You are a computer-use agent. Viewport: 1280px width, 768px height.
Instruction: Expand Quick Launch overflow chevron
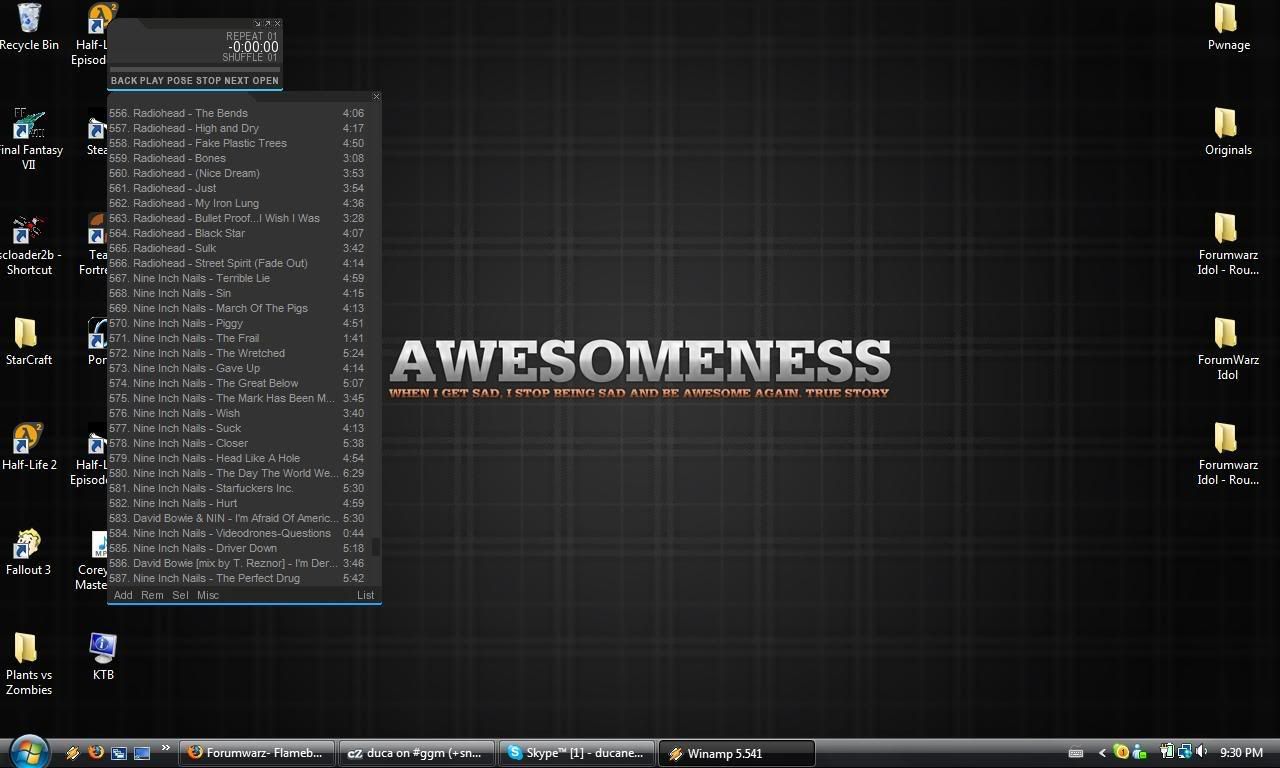point(166,747)
